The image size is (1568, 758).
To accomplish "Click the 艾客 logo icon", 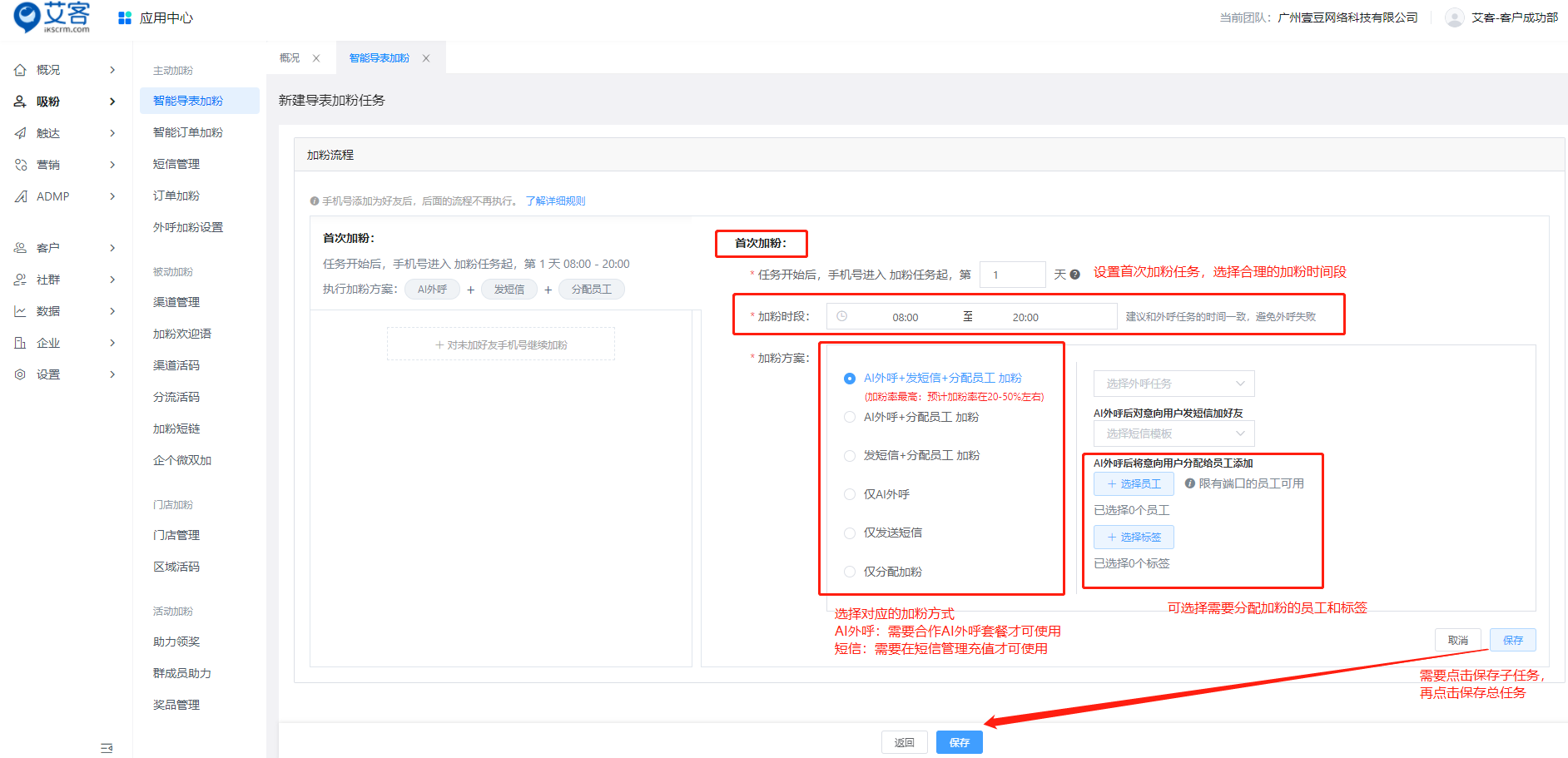I will tap(28, 17).
